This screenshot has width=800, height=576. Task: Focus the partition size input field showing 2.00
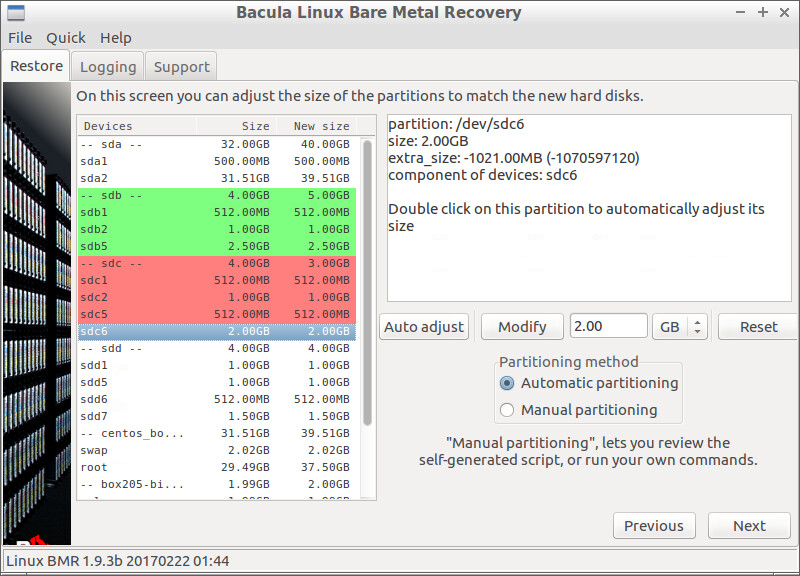[609, 326]
